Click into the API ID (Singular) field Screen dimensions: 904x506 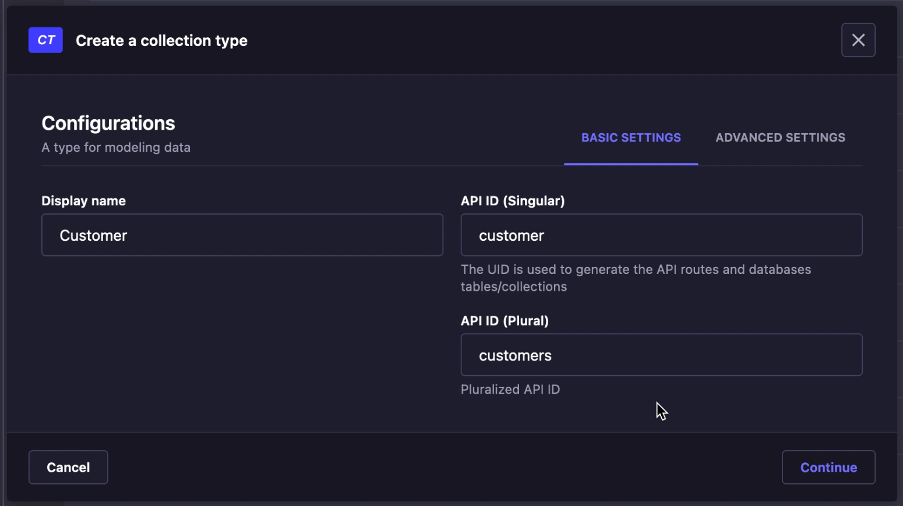tap(661, 235)
